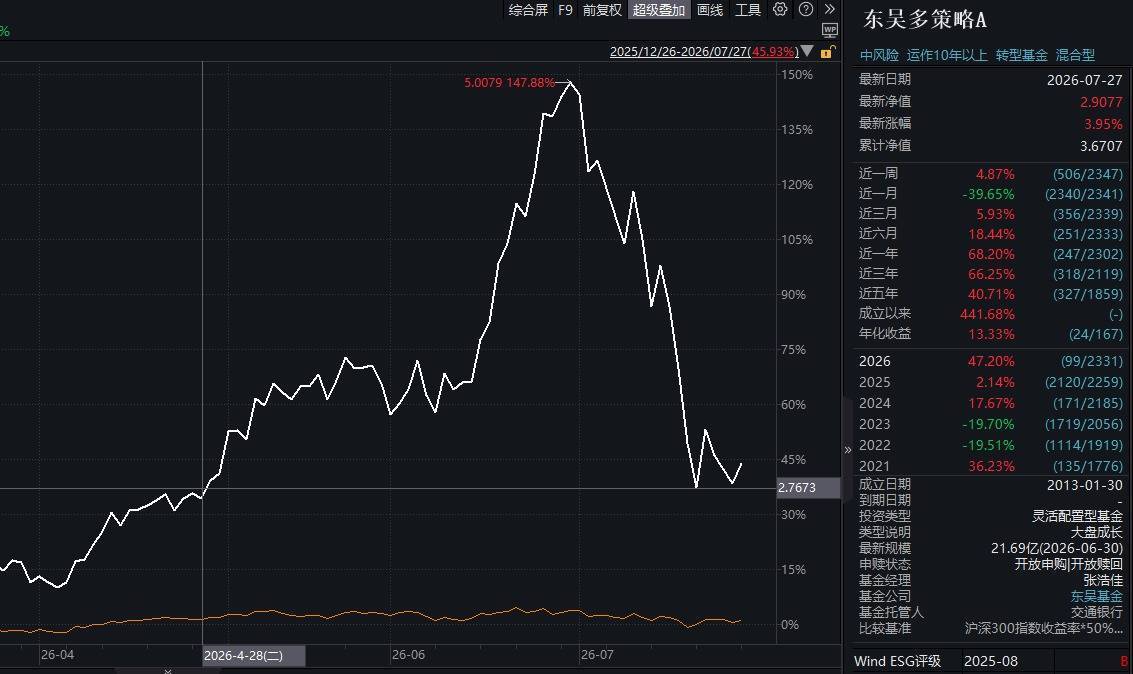The width and height of the screenshot is (1133, 674).
Task: Click the inception date 2013-01-30
Action: [x=1085, y=485]
